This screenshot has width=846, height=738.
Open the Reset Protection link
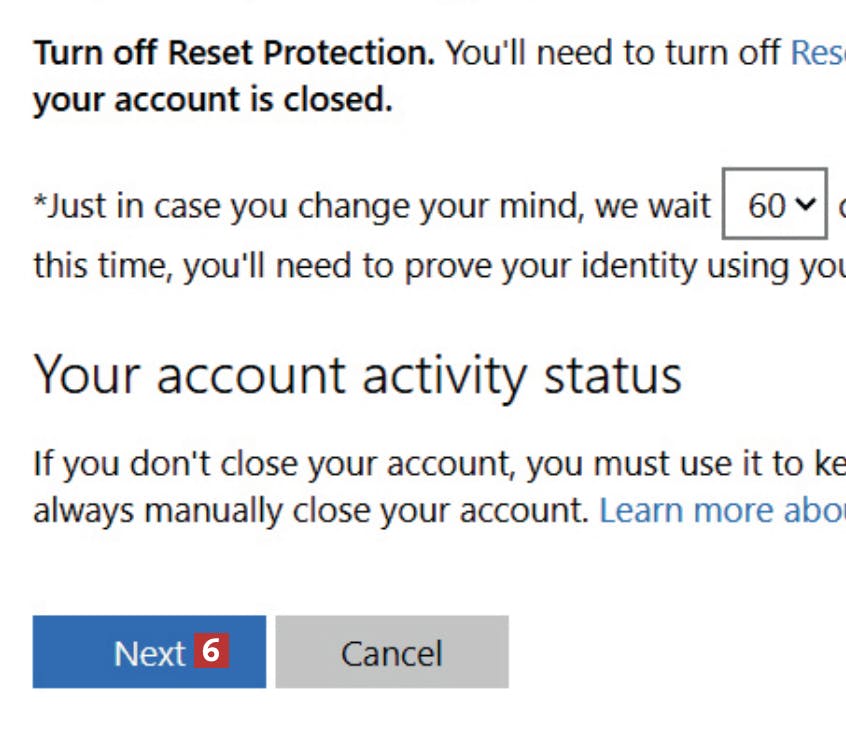[x=818, y=53]
